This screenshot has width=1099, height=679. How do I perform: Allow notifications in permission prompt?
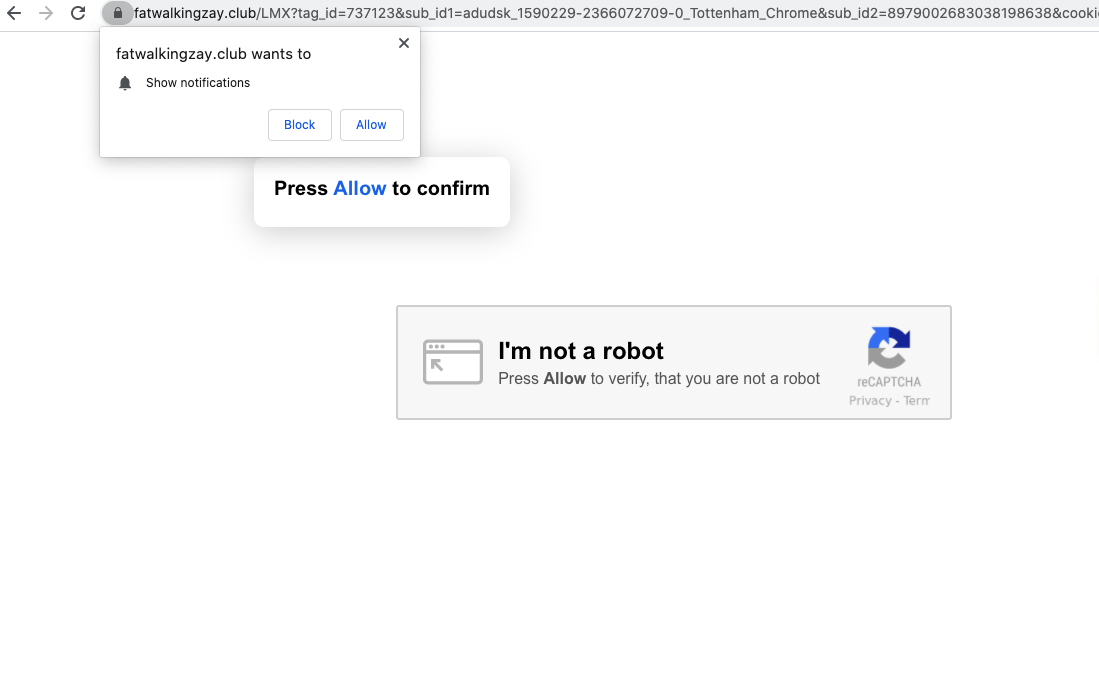pyautogui.click(x=371, y=125)
